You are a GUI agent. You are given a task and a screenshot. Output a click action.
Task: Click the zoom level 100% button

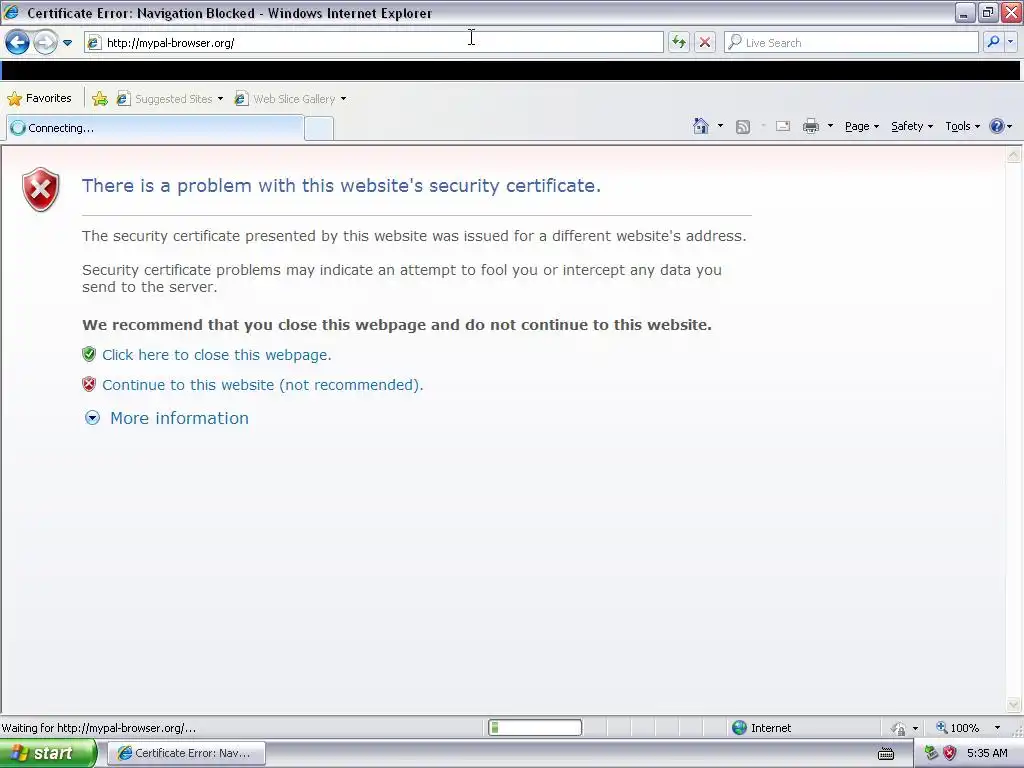(958, 728)
